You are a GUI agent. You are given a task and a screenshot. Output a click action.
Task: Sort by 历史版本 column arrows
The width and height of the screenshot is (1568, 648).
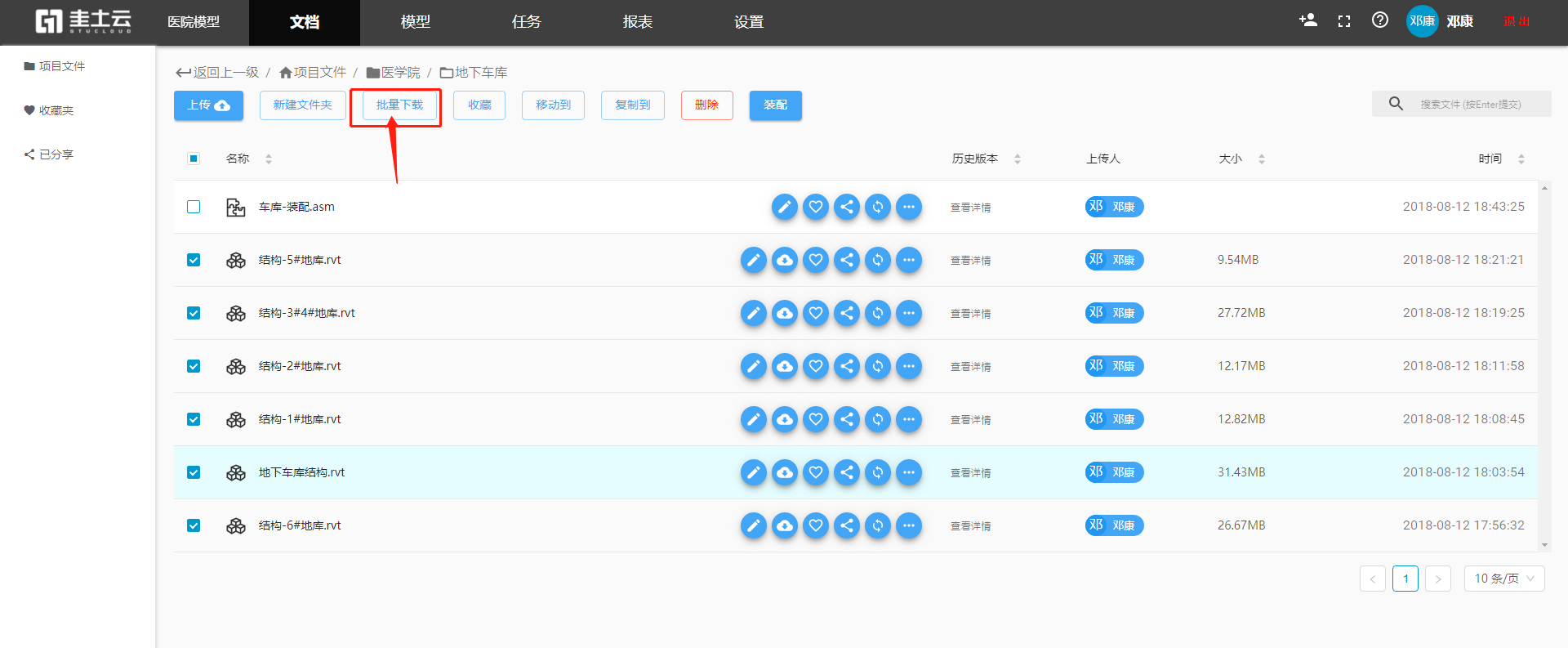tap(1018, 159)
